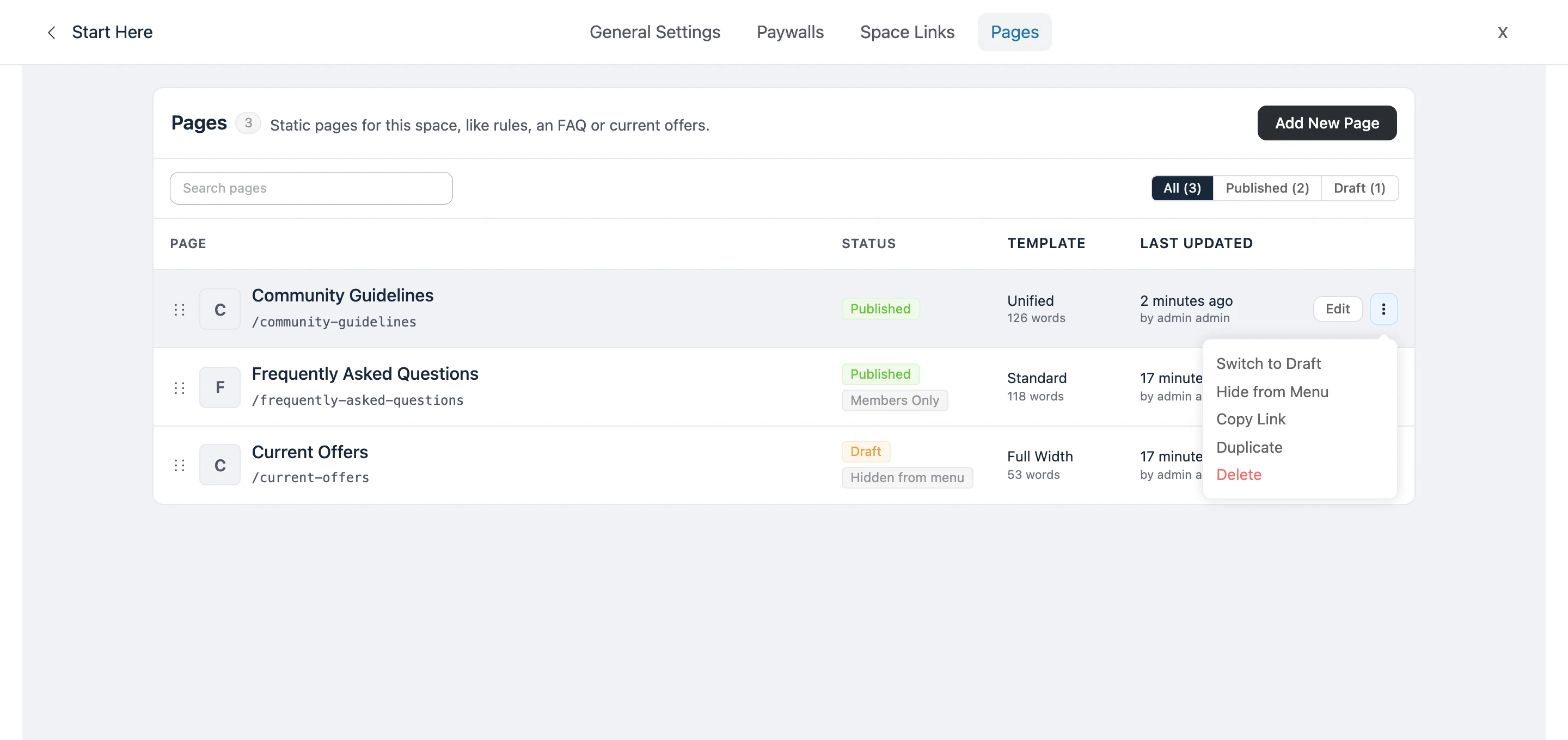Image resolution: width=1568 pixels, height=740 pixels.
Task: Click the Start Here title
Action: pyautogui.click(x=112, y=32)
